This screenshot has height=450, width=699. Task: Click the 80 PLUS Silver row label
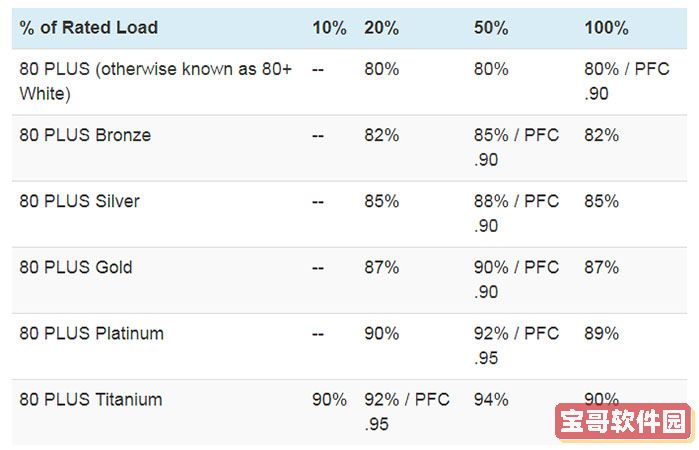[x=79, y=201]
